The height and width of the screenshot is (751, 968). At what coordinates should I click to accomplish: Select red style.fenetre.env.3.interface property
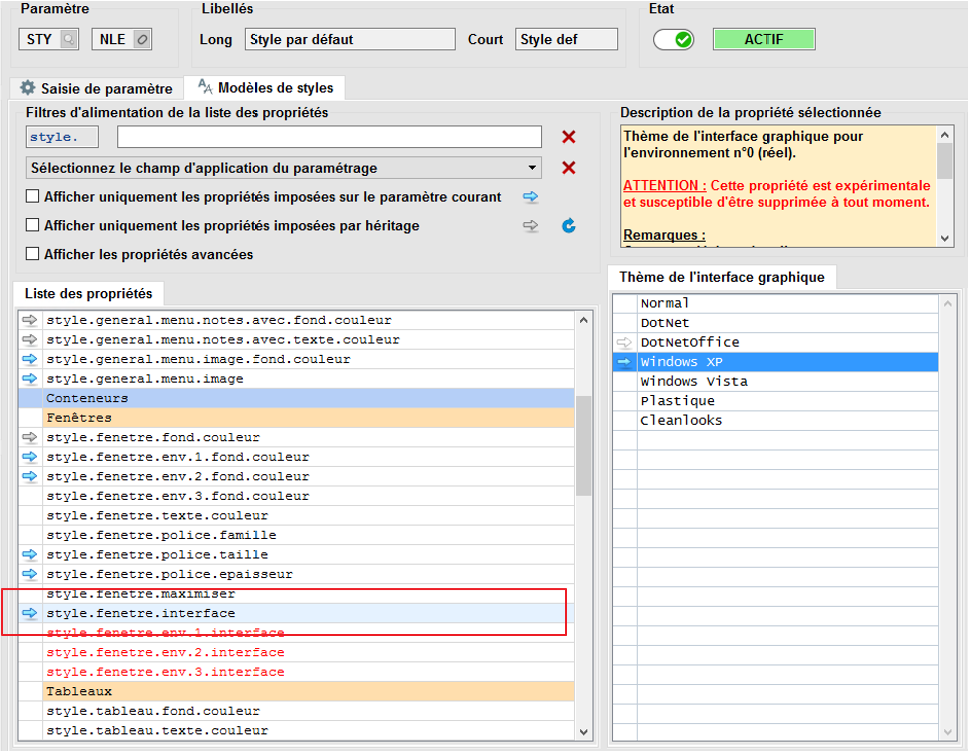pyautogui.click(x=309, y=672)
